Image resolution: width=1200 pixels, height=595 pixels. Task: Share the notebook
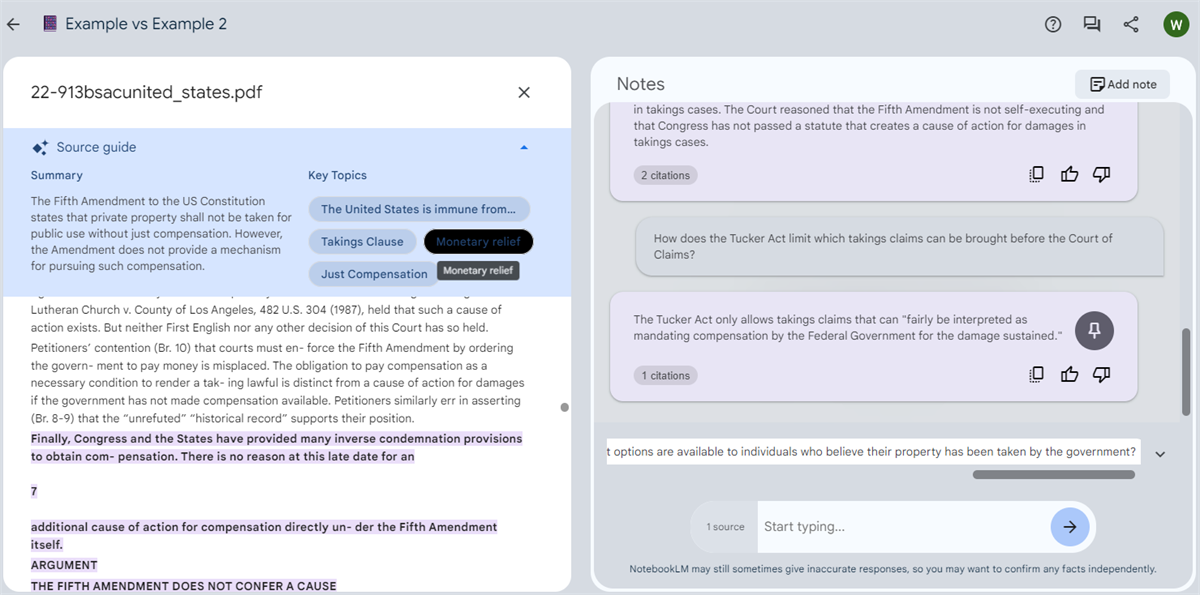point(1131,23)
